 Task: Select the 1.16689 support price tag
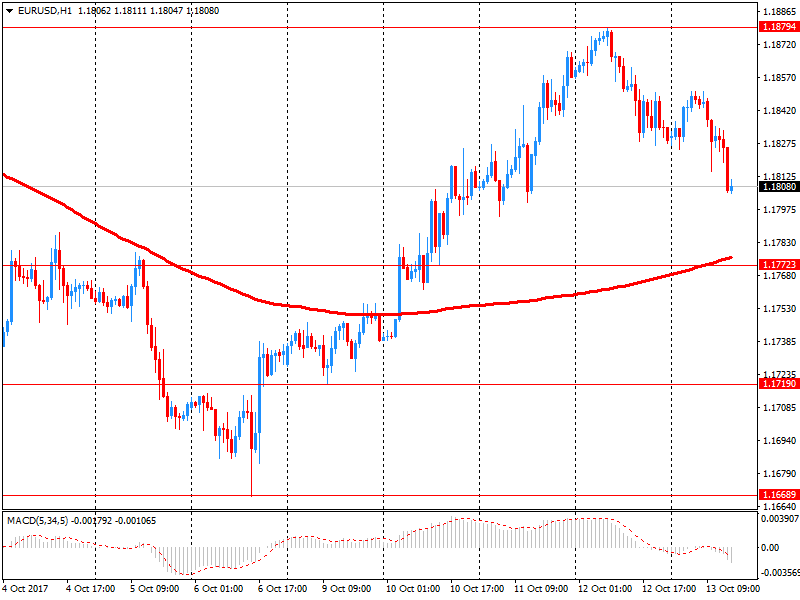tap(779, 495)
